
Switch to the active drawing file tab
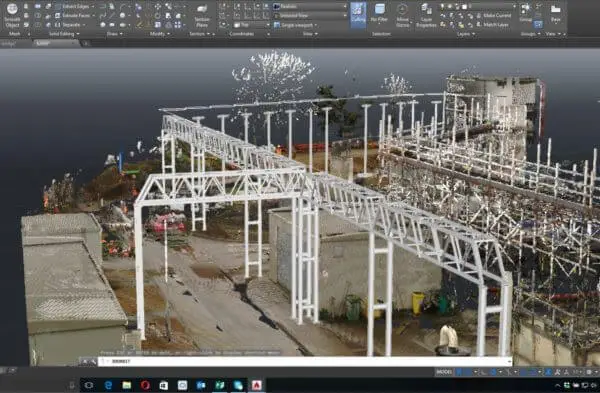(x=55, y=43)
